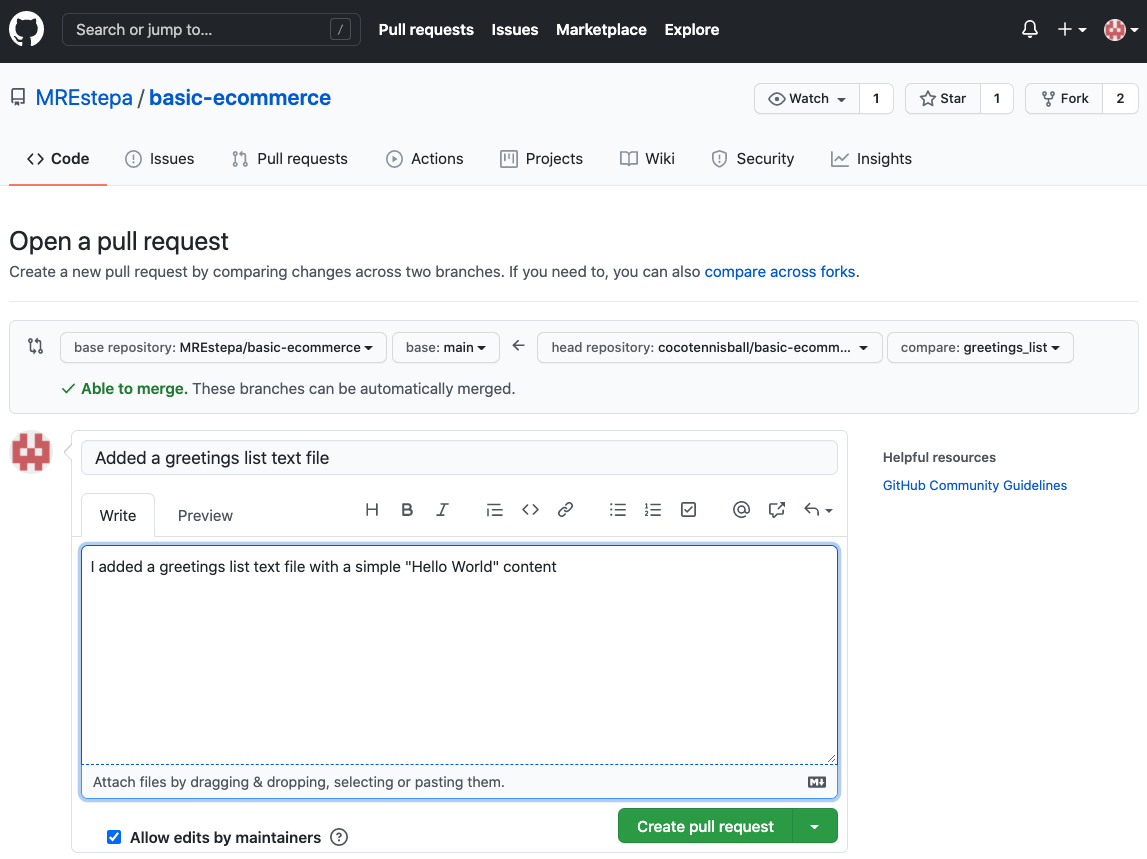Switch to the Code tab
The width and height of the screenshot is (1147, 859).
click(x=58, y=159)
